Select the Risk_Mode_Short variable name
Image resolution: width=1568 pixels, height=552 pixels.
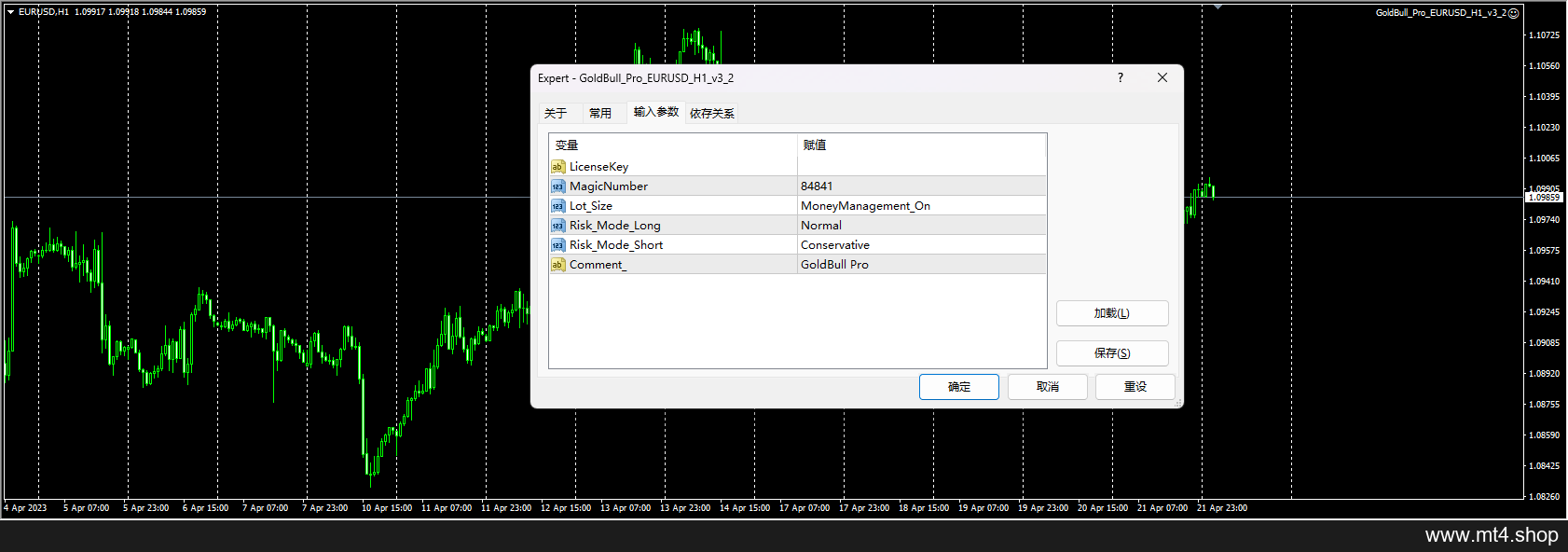[616, 245]
